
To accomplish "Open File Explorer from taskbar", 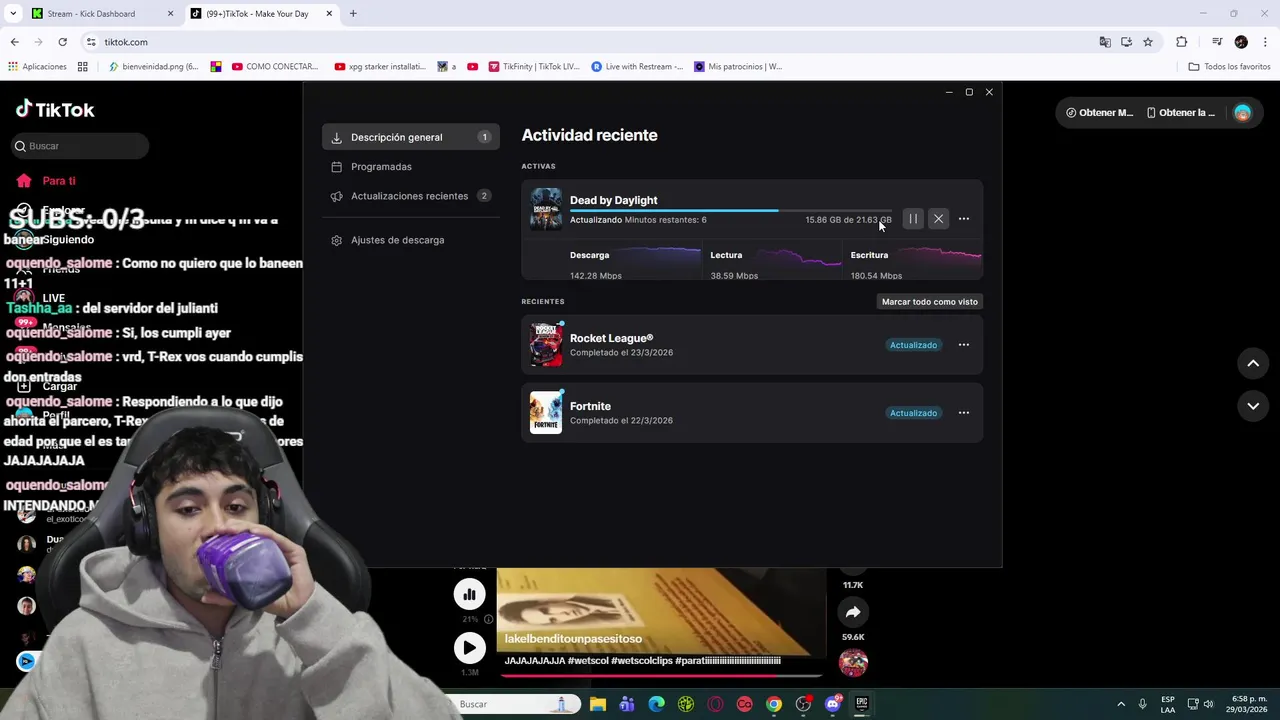I will click(598, 704).
